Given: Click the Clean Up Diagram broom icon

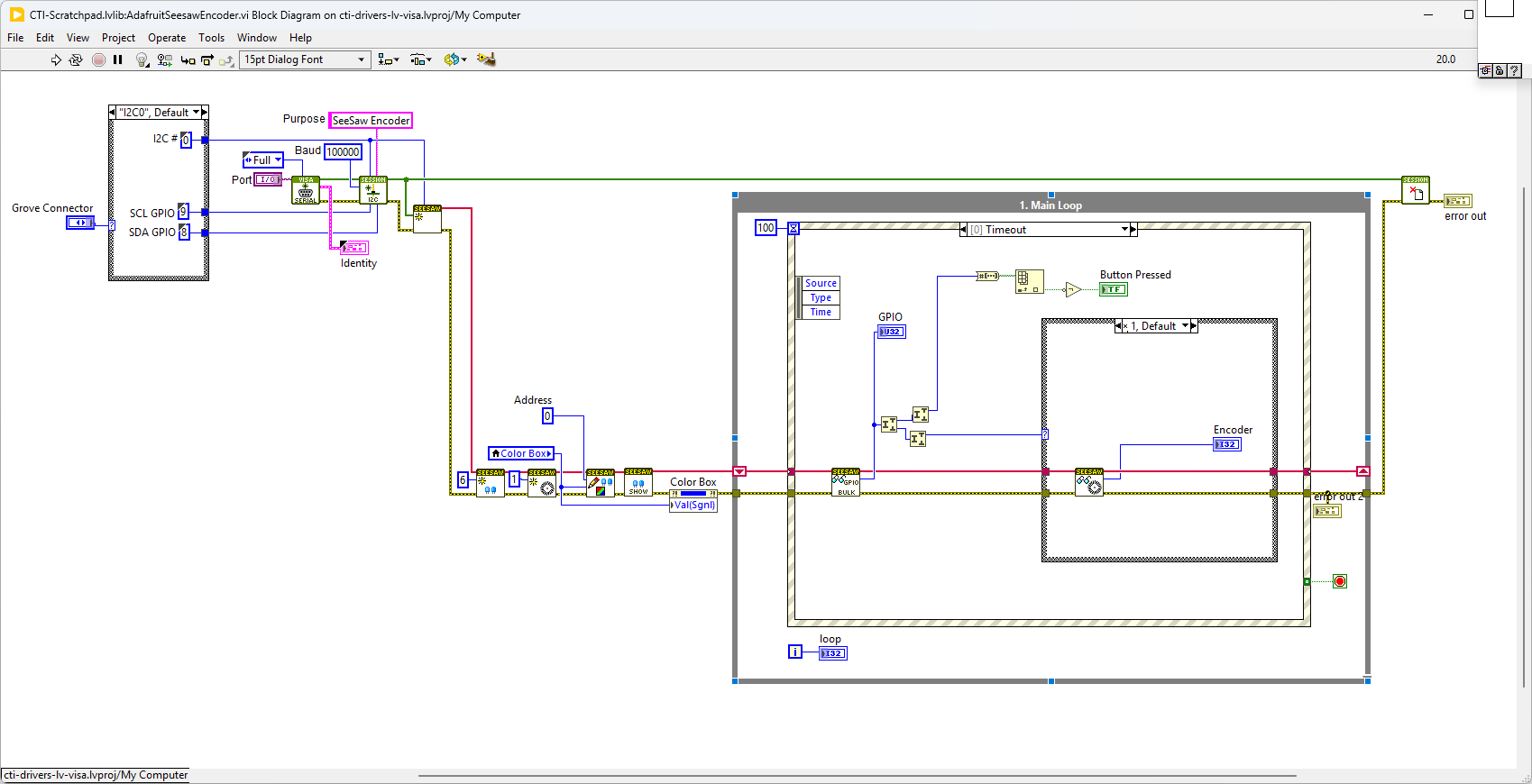Looking at the screenshot, I should coord(486,59).
